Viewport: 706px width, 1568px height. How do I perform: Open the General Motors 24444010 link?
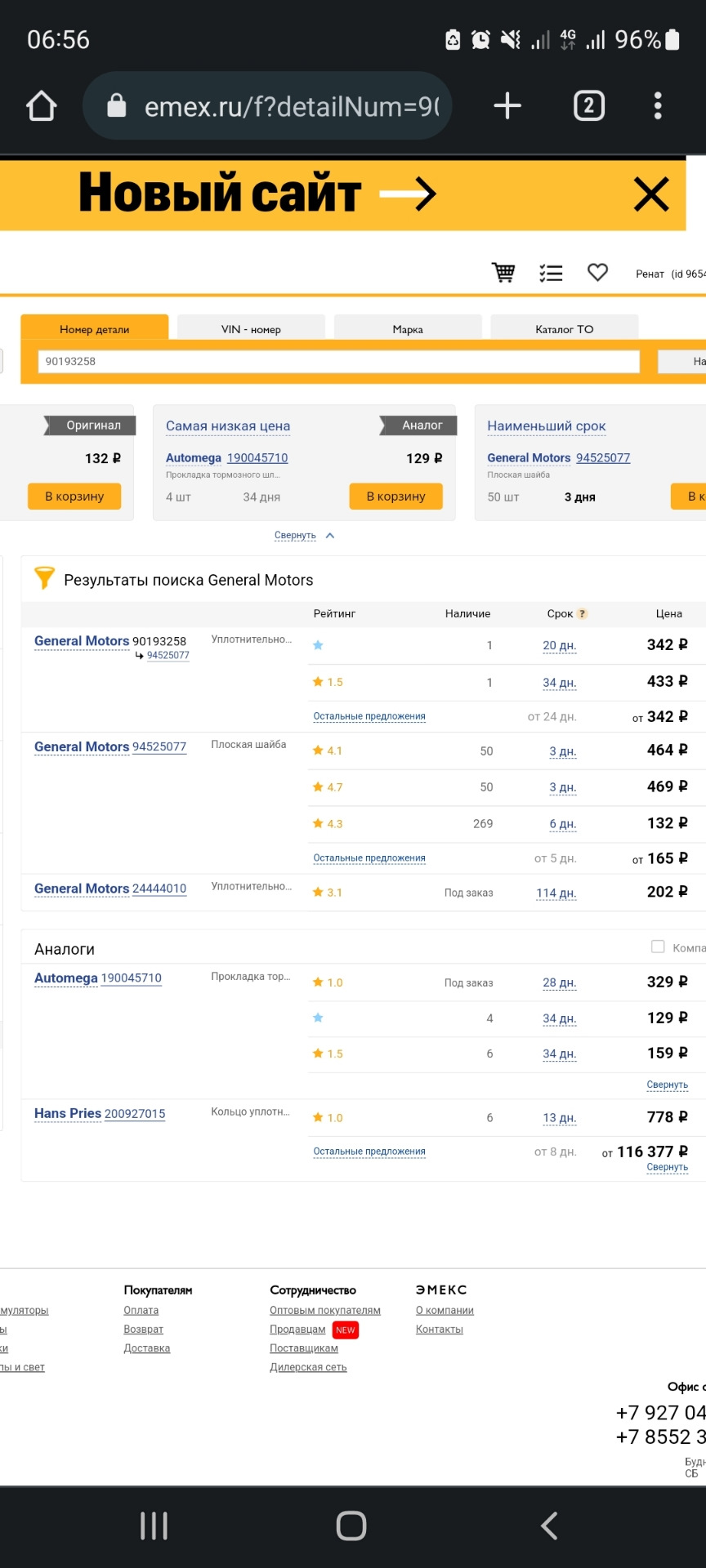click(110, 889)
